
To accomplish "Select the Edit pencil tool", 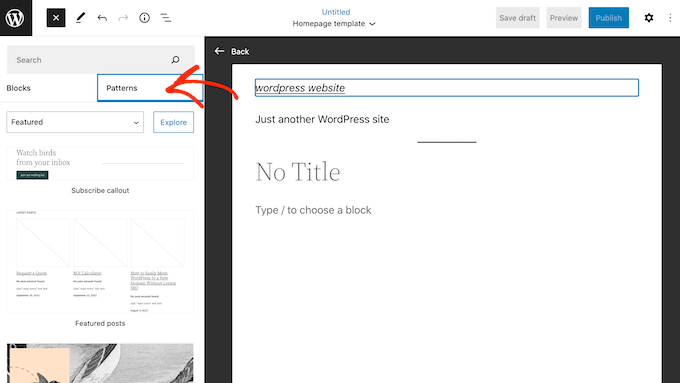I will [80, 18].
